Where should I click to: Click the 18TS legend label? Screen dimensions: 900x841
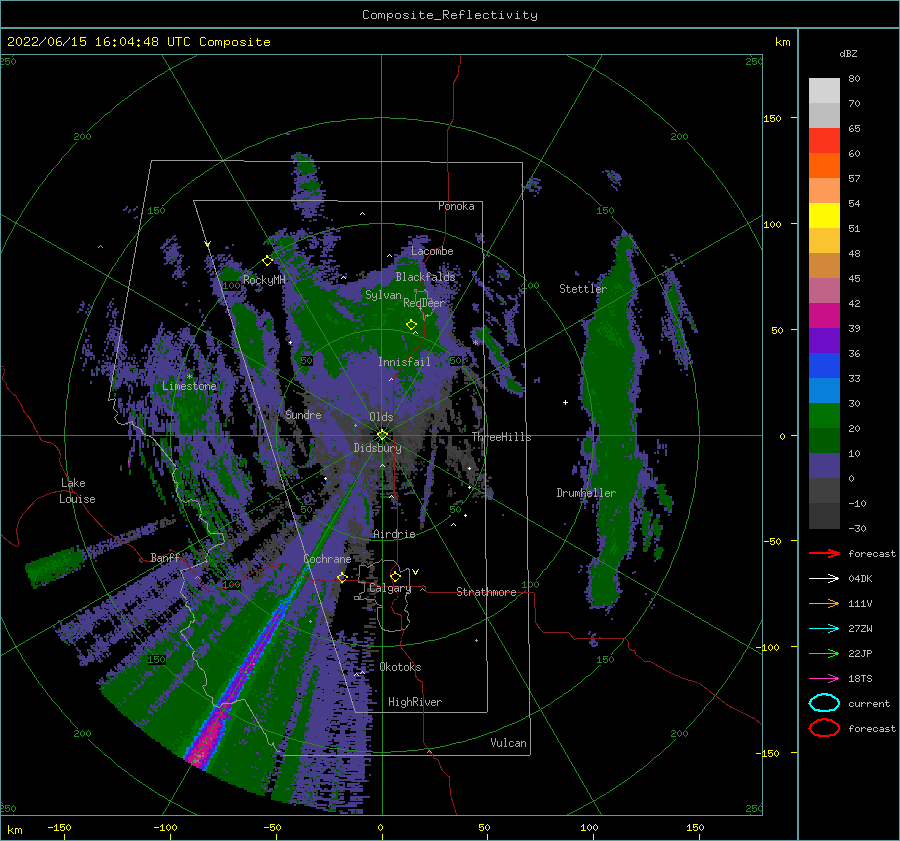click(860, 679)
